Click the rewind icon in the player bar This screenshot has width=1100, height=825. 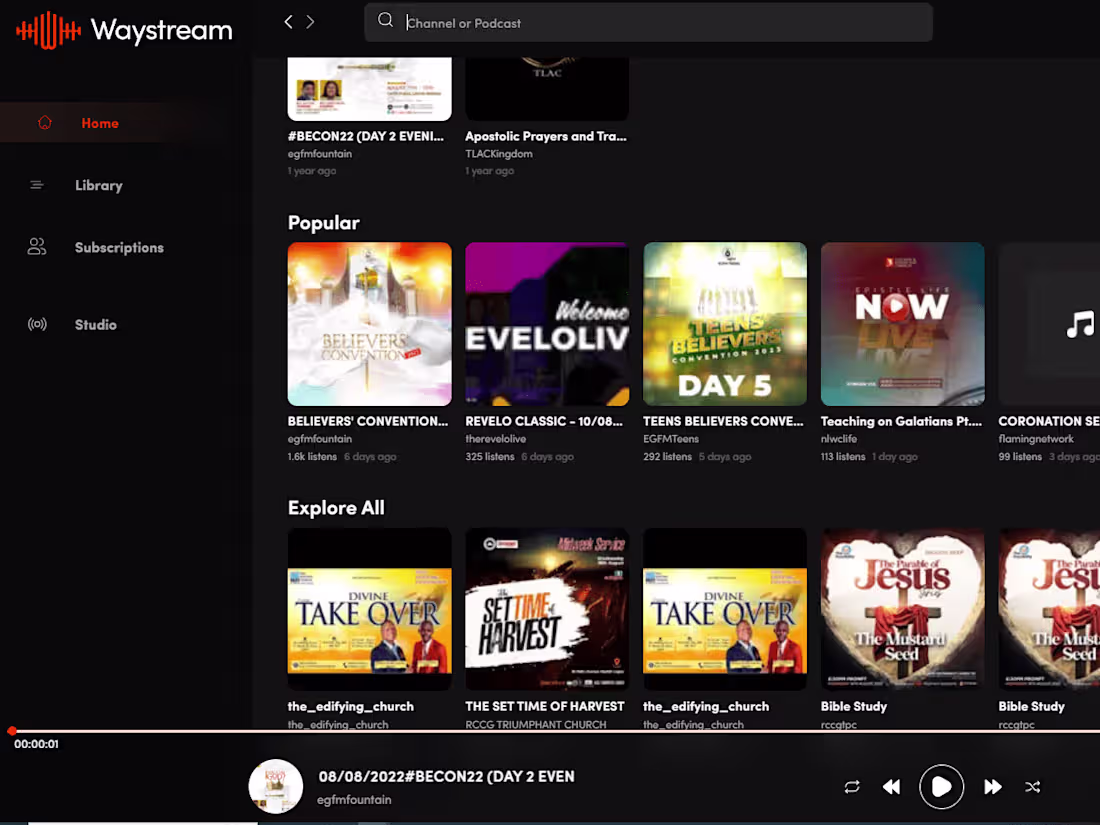pos(891,787)
